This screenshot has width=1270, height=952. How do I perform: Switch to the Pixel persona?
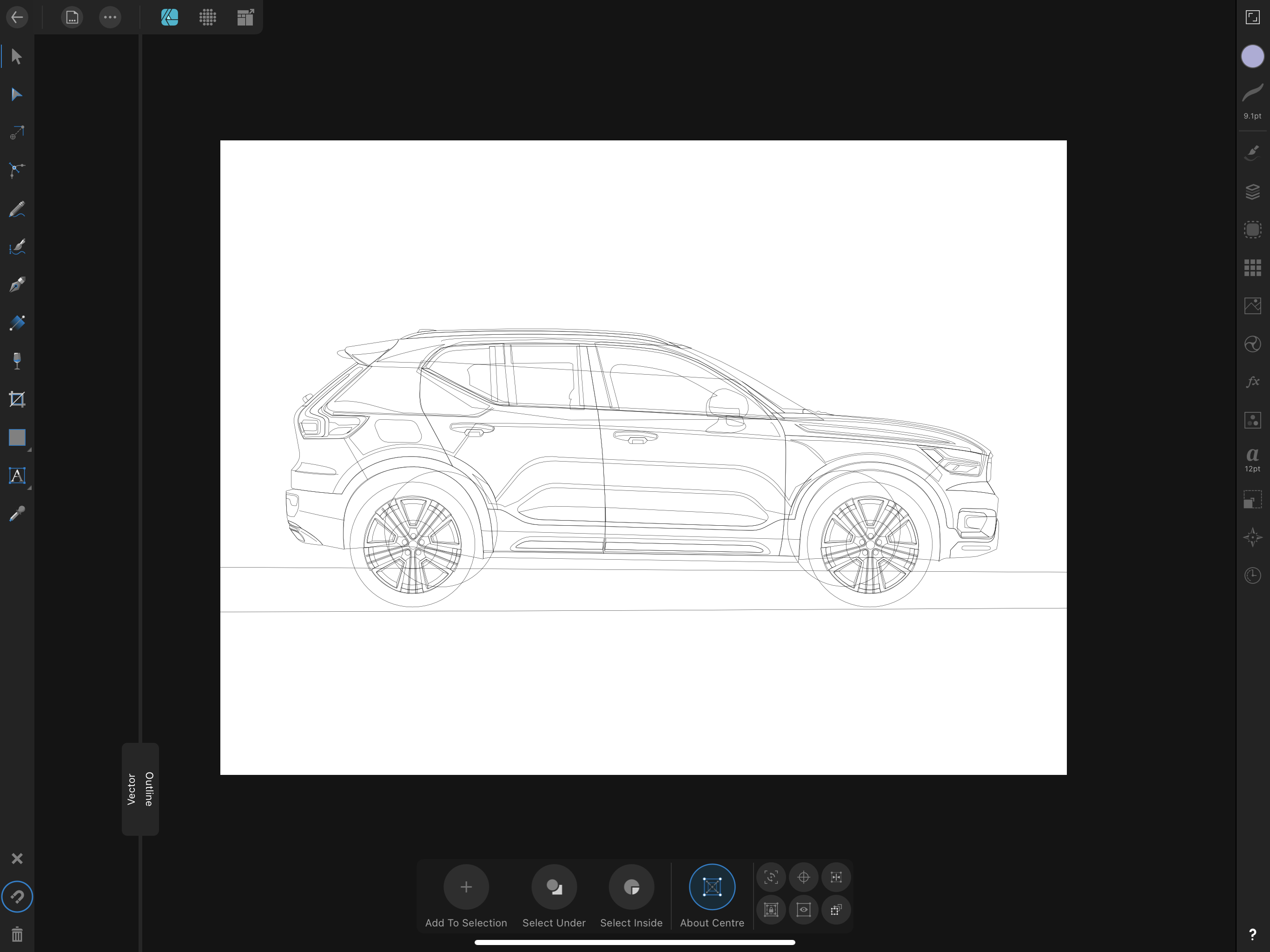[208, 17]
